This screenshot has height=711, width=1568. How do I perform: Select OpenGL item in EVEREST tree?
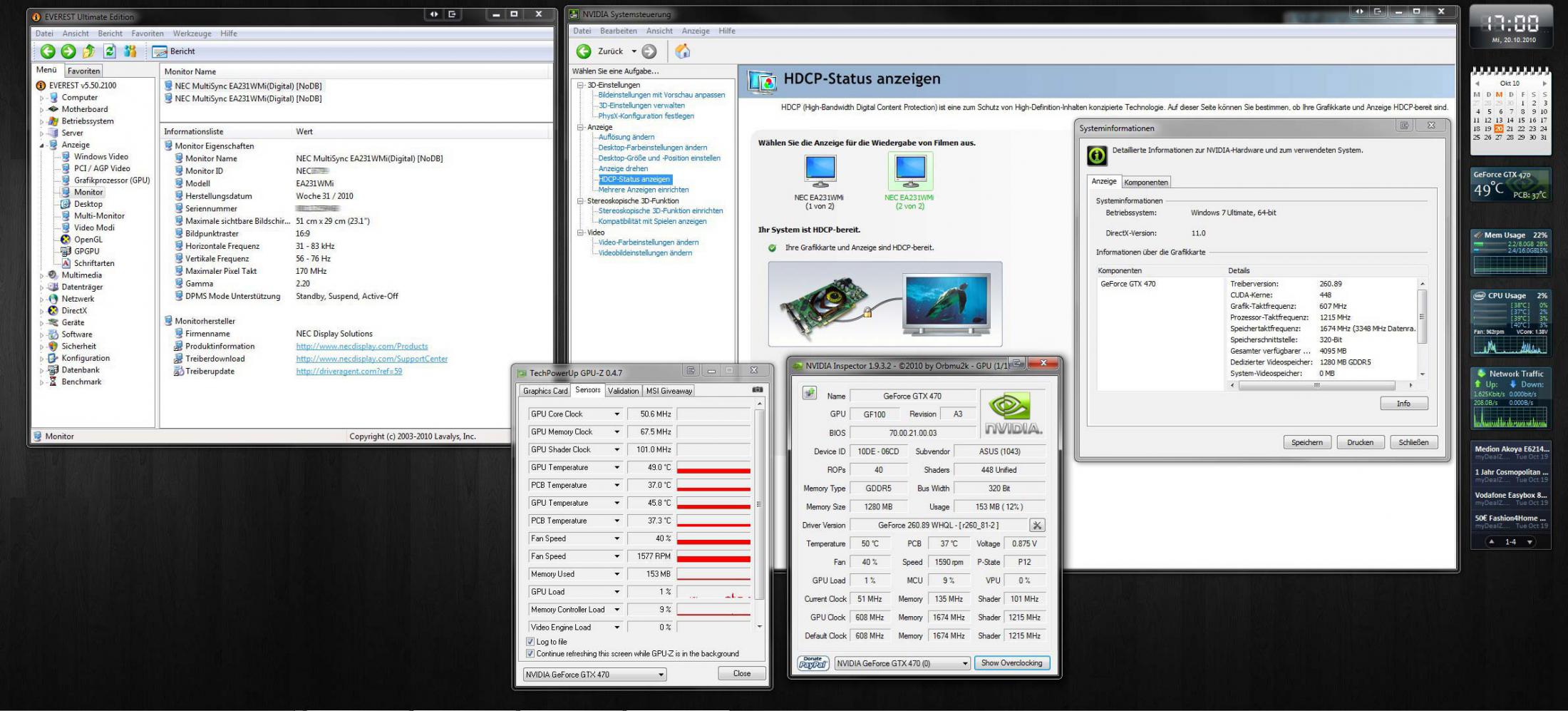88,240
